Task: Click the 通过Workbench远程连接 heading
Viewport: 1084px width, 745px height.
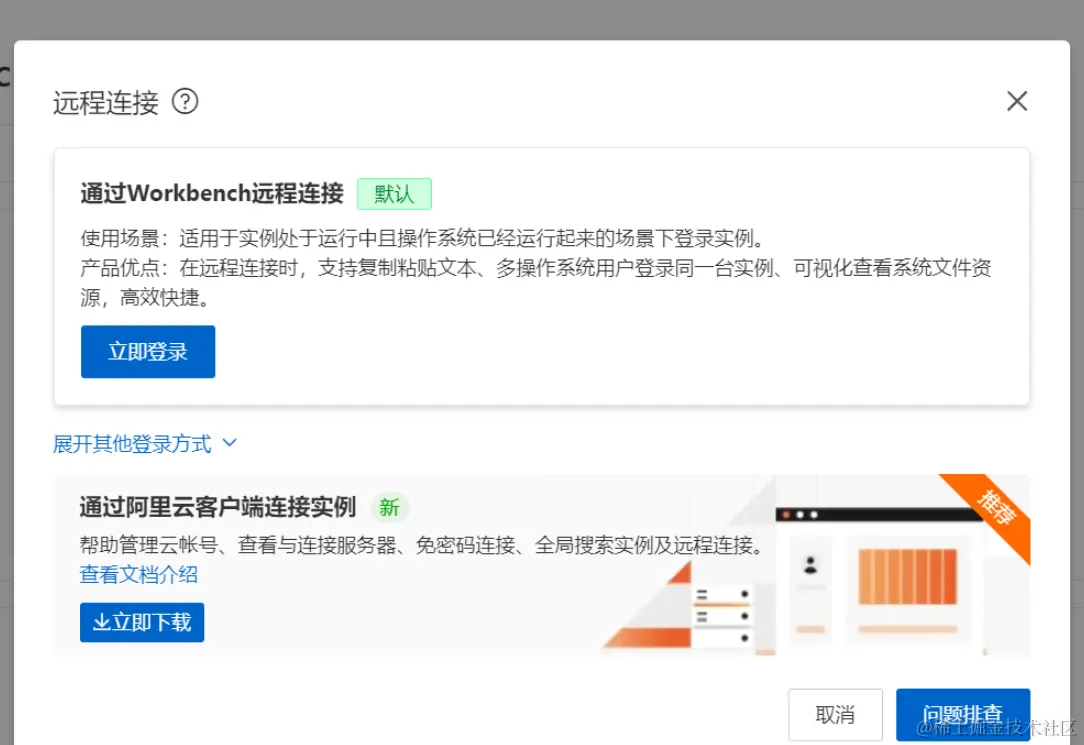Action: click(x=212, y=194)
